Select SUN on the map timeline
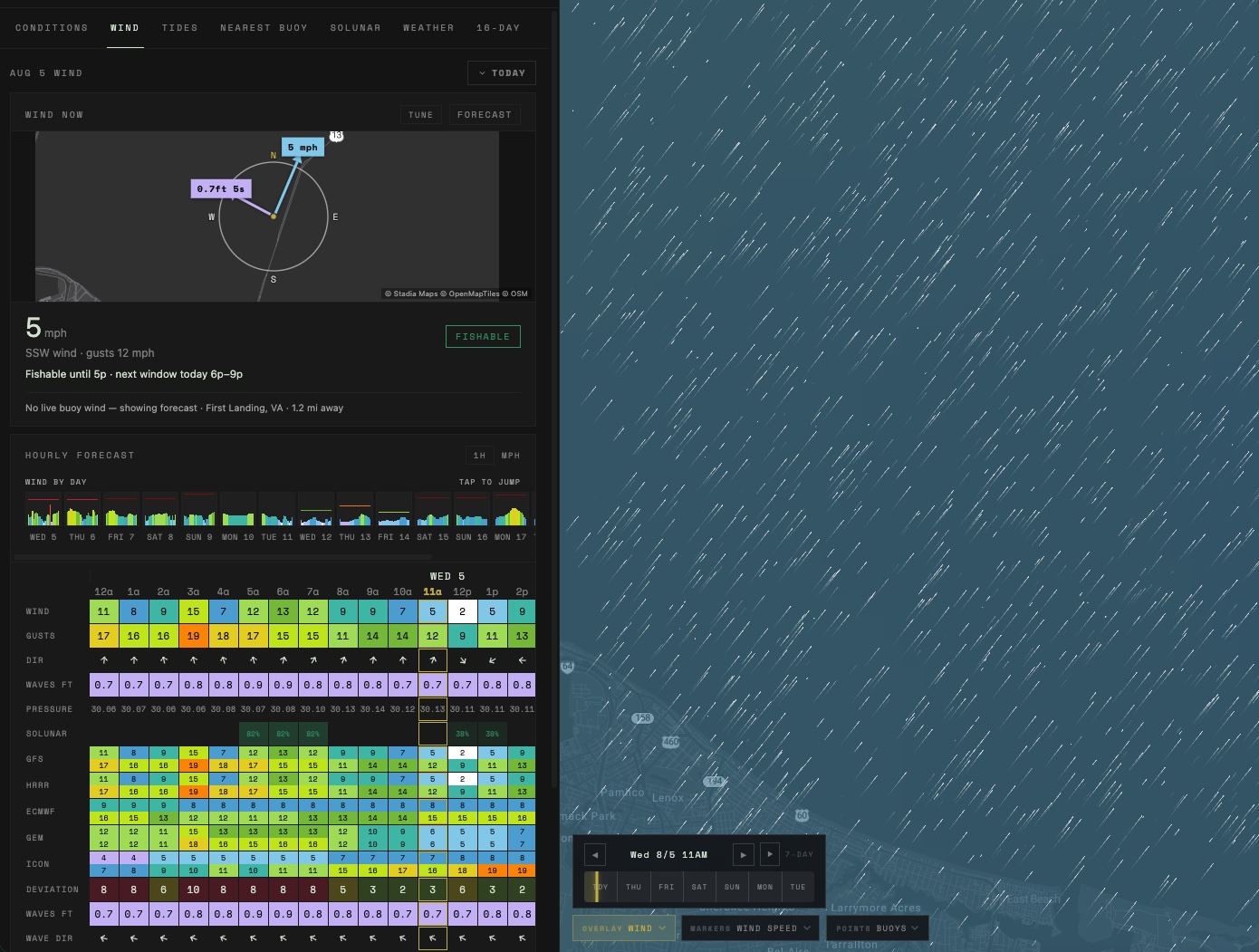Screen dimensions: 1259x952 [733, 887]
